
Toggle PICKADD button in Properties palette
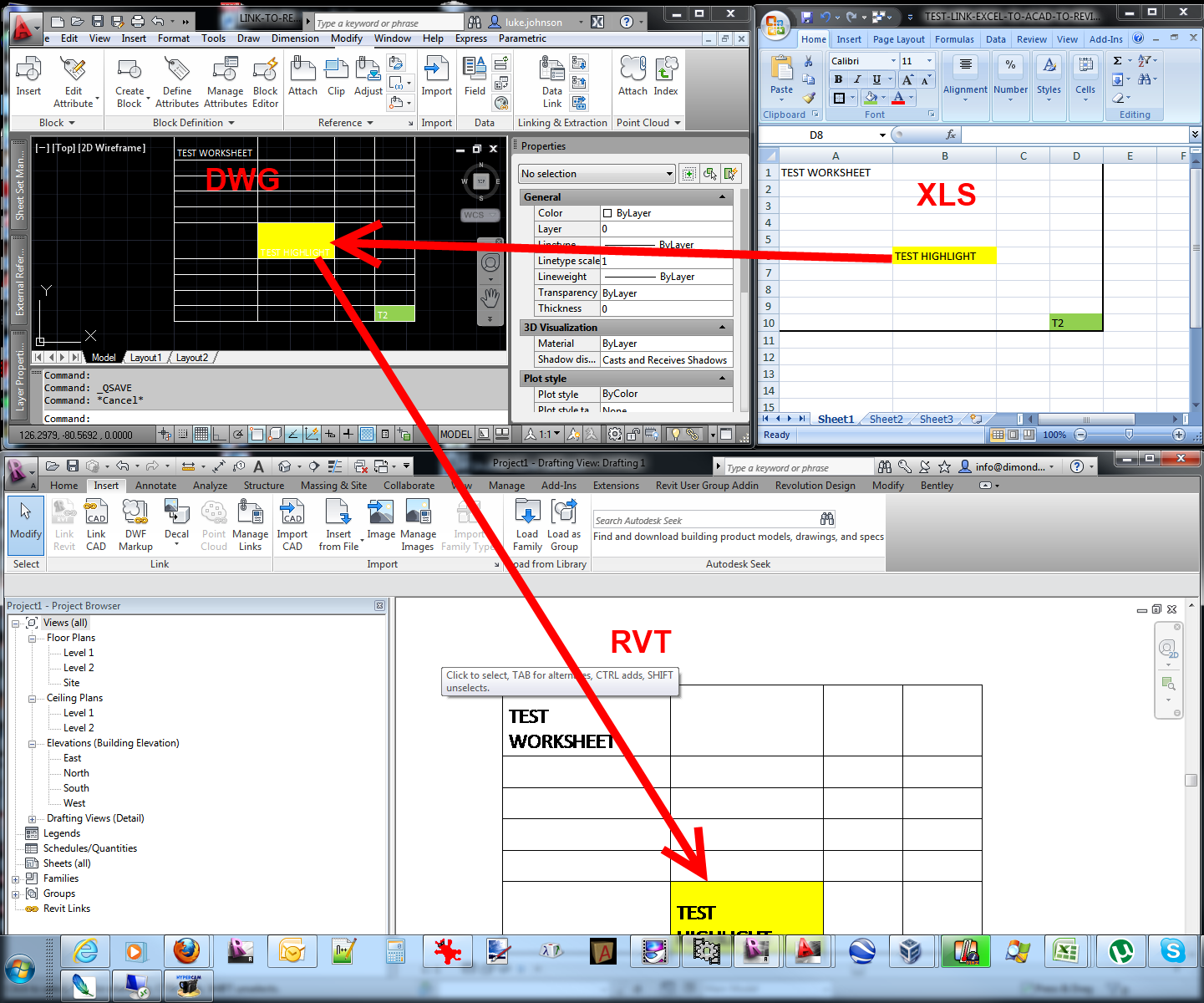[688, 174]
